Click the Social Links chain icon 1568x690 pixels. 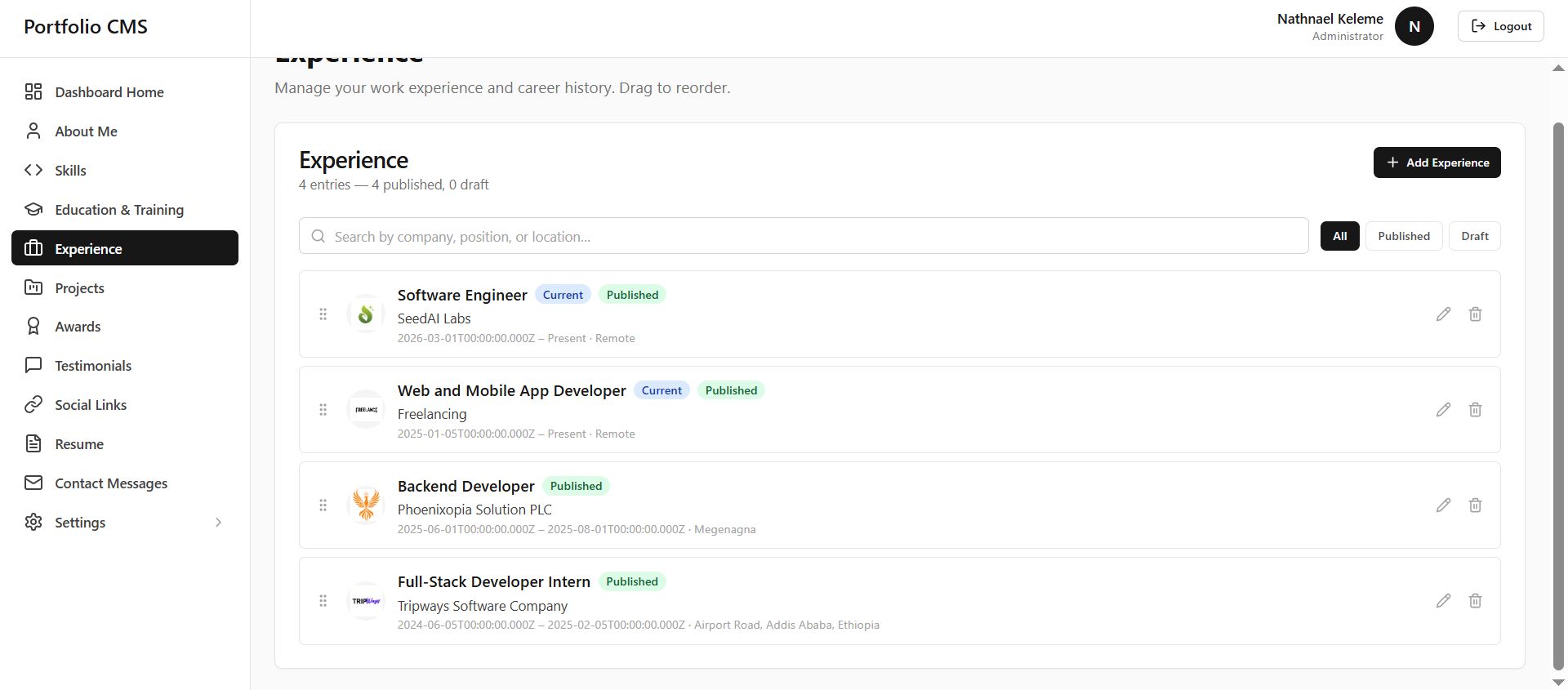click(x=33, y=404)
